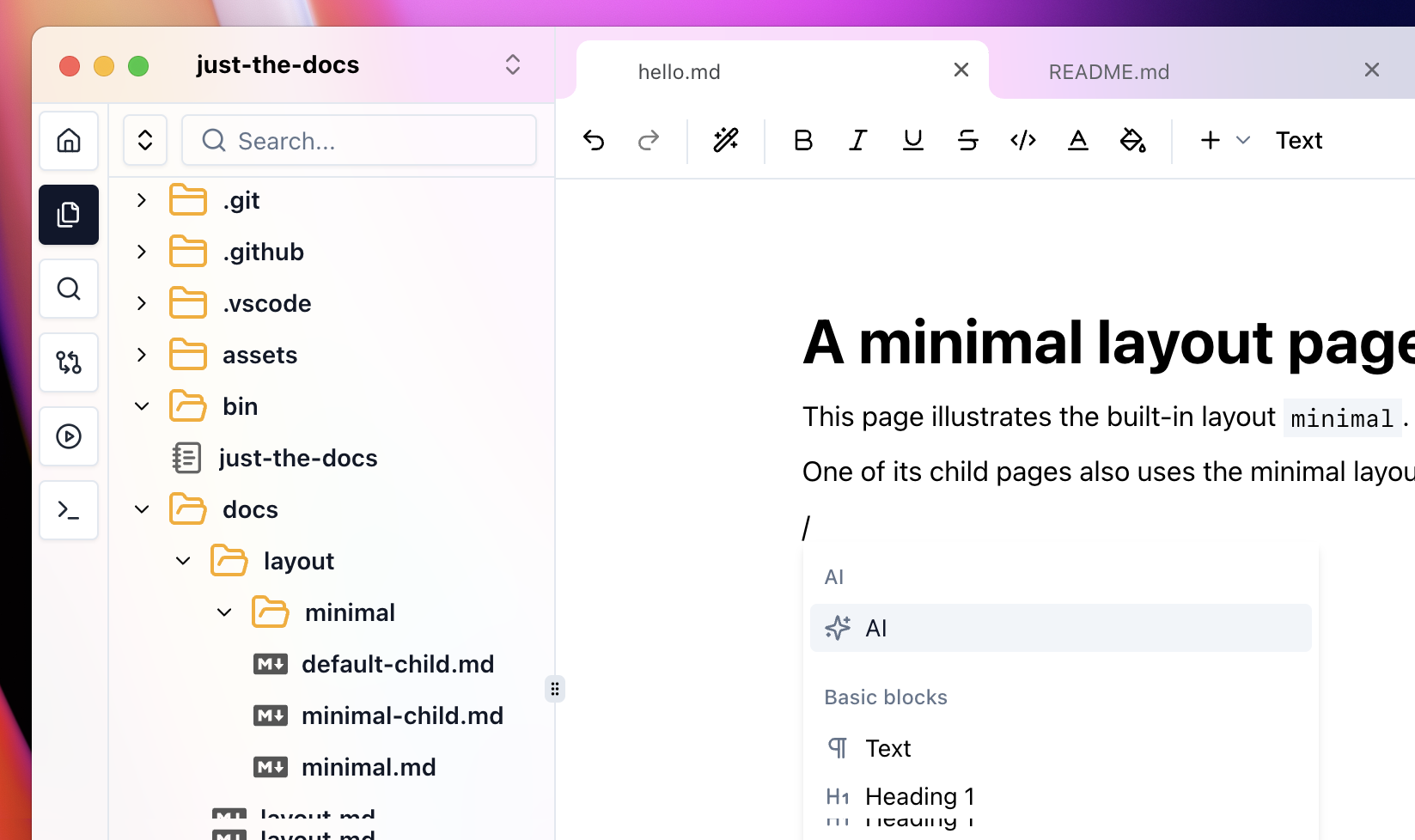Screen dimensions: 1415x840
Task: Choose Heading 1 in slash menu
Action: point(1060,796)
